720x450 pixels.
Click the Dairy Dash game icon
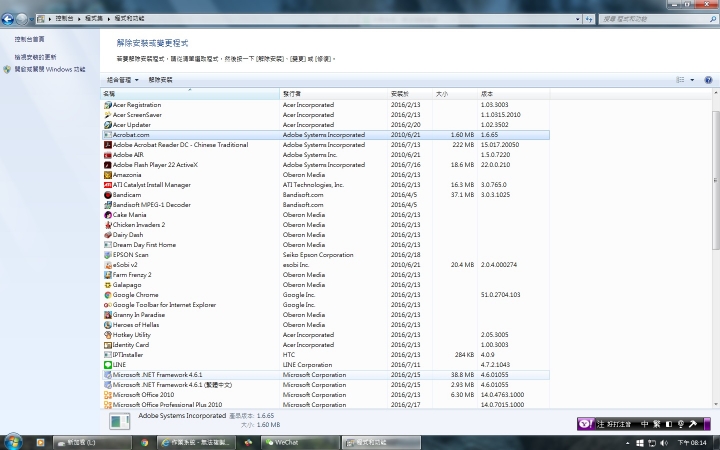point(108,235)
